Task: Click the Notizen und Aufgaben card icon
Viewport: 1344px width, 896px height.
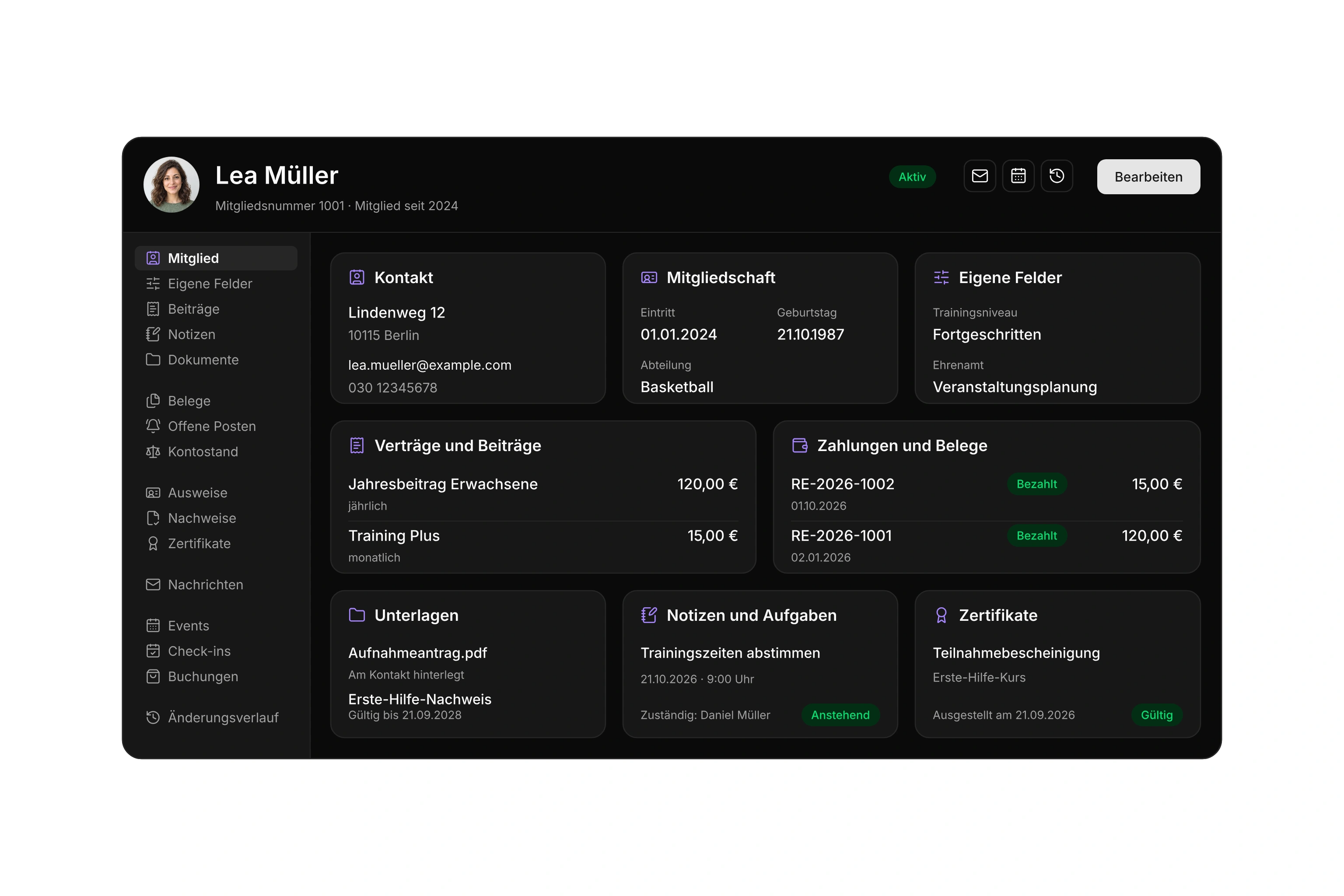Action: (x=649, y=615)
